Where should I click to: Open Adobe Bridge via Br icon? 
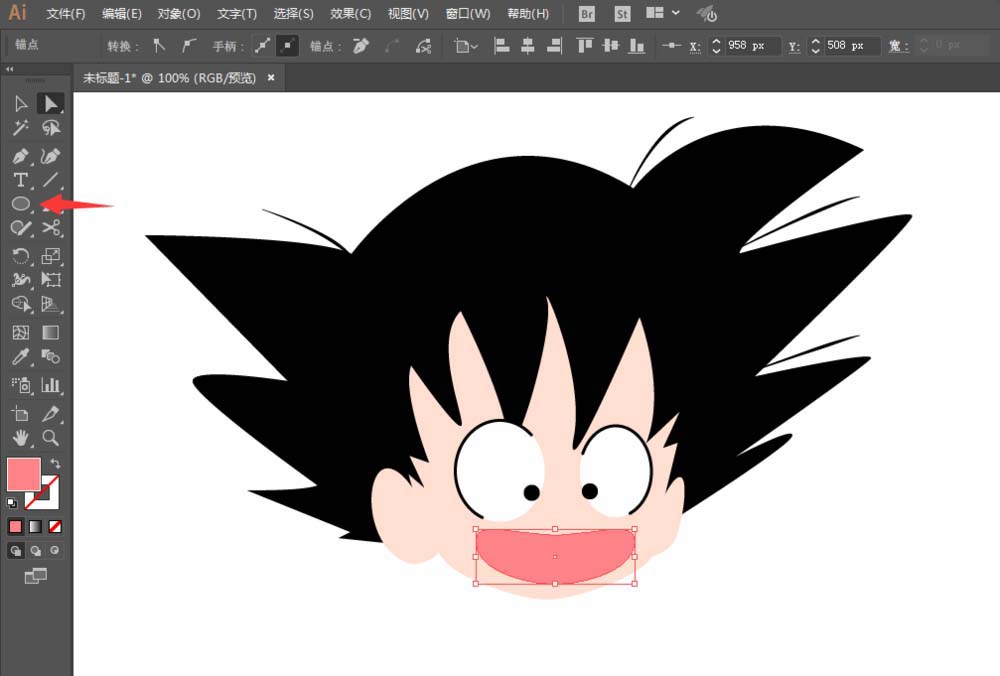(x=587, y=13)
